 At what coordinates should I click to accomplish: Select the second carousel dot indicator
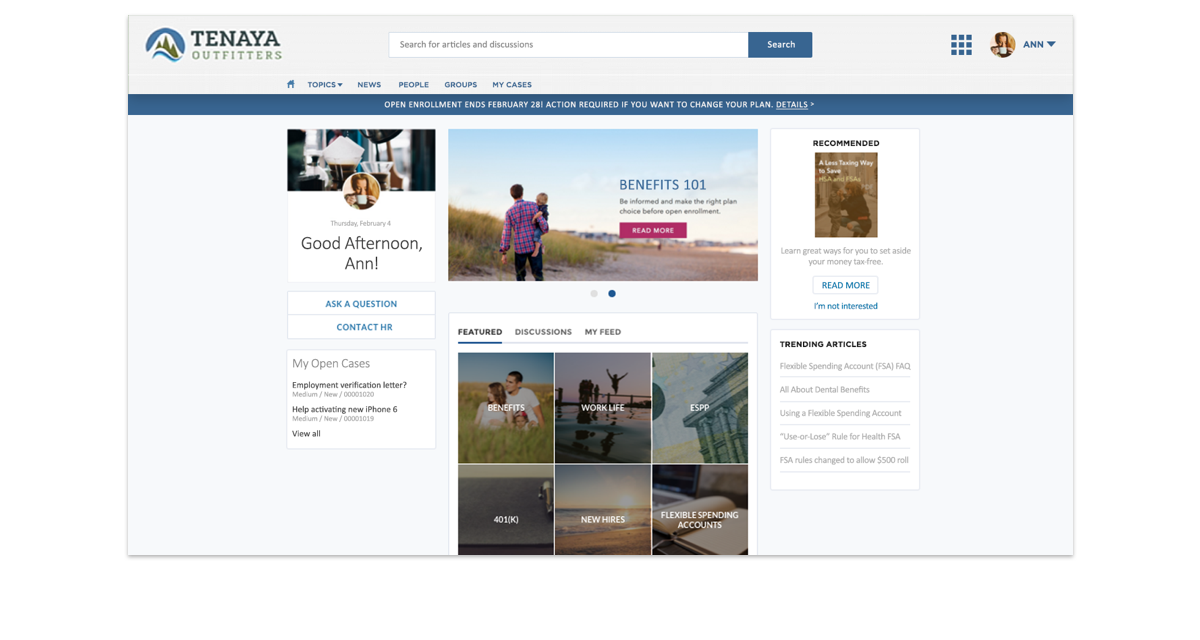(612, 294)
